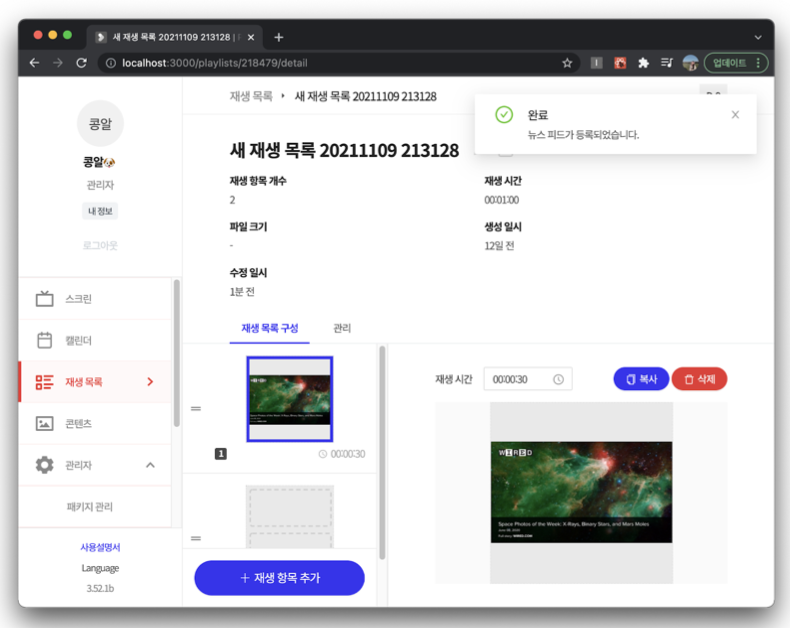Open a new browser tab with plus
The width and height of the screenshot is (790, 628).
279,37
